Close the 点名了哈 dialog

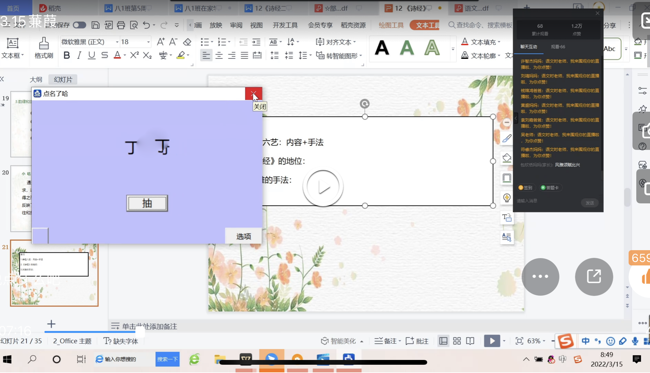pos(253,94)
